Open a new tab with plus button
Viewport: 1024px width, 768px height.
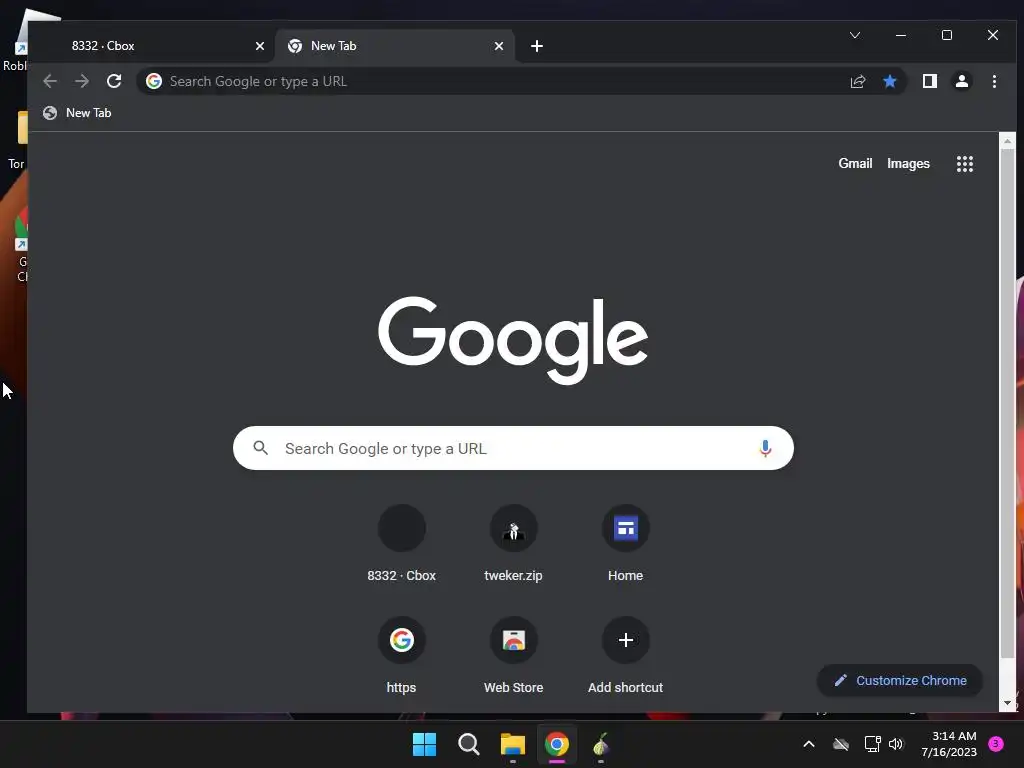point(537,46)
